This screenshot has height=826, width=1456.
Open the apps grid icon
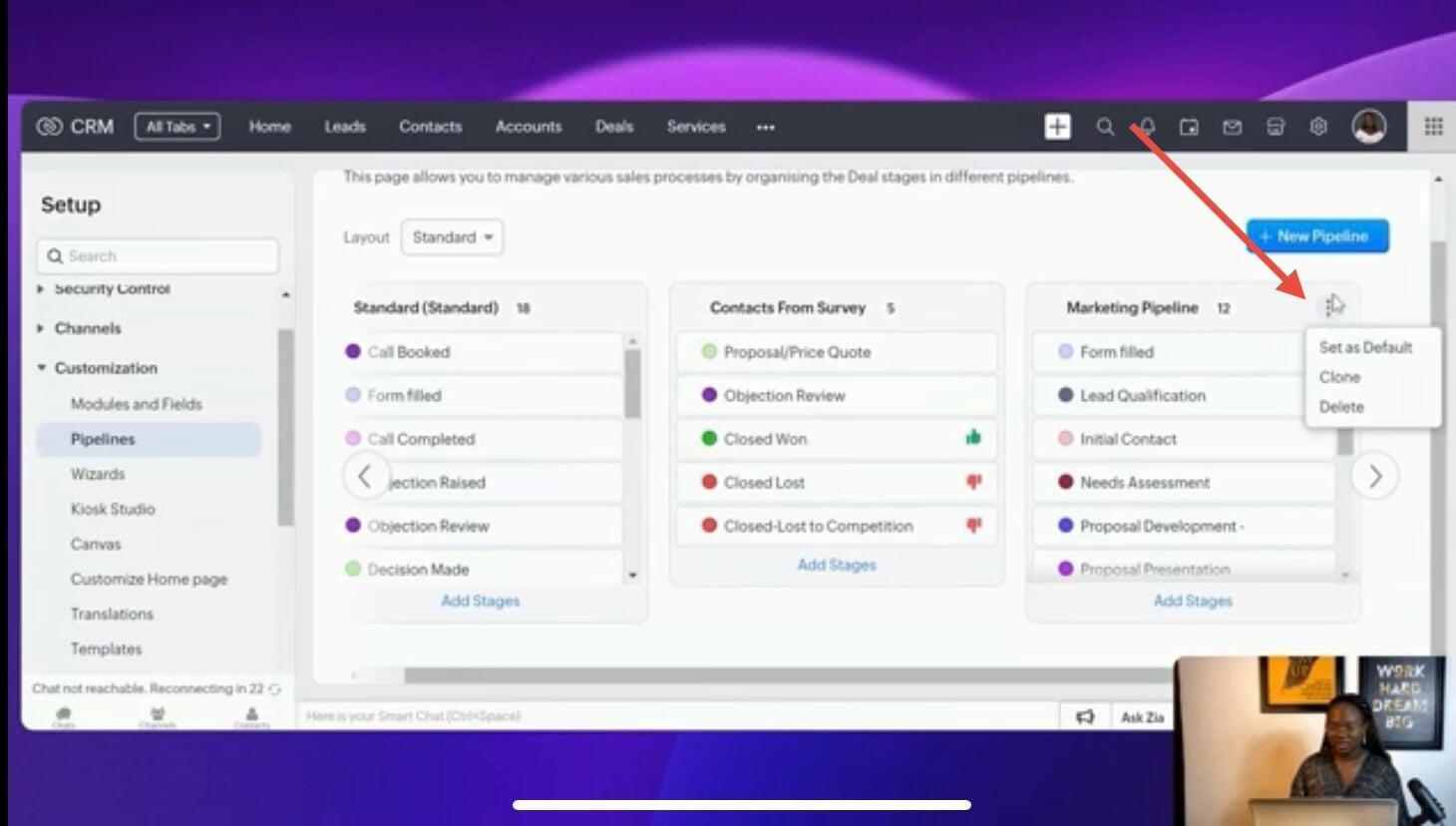click(1433, 127)
